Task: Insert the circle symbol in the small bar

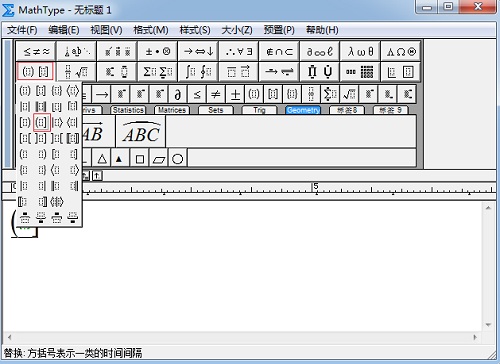Action: pyautogui.click(x=178, y=159)
